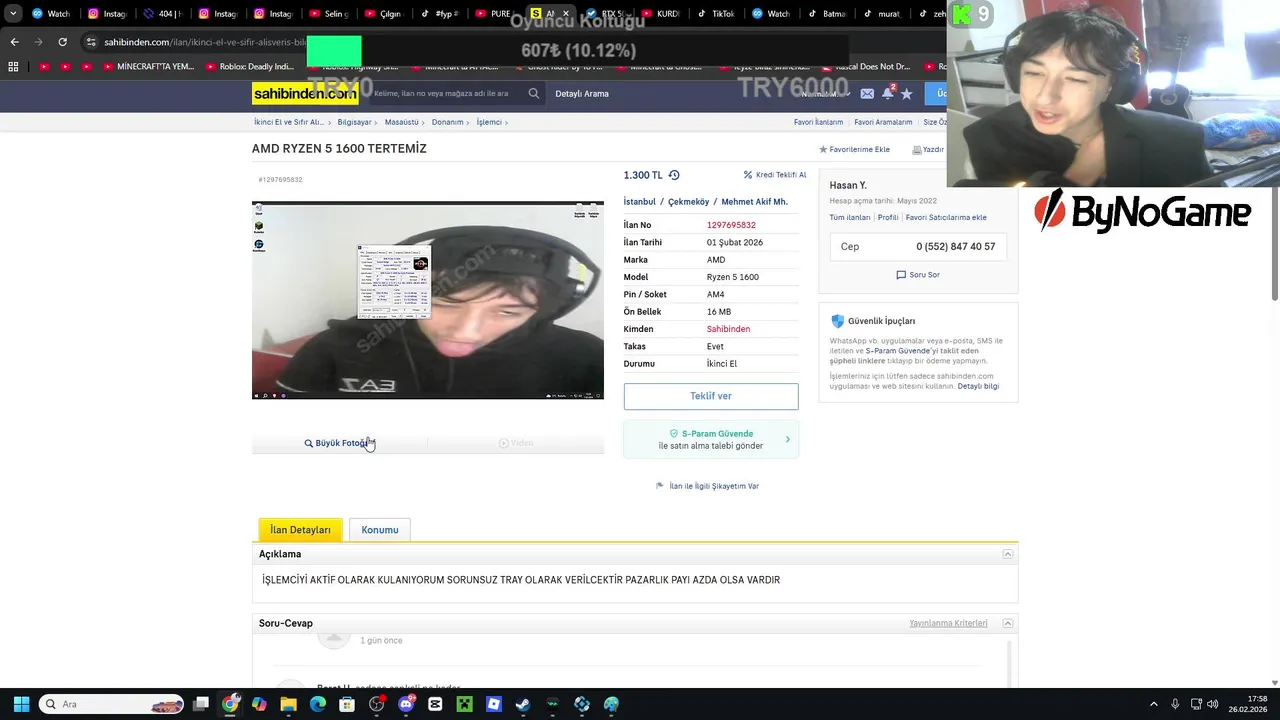
Task: Open the site info icon in address bar
Action: [91, 42]
